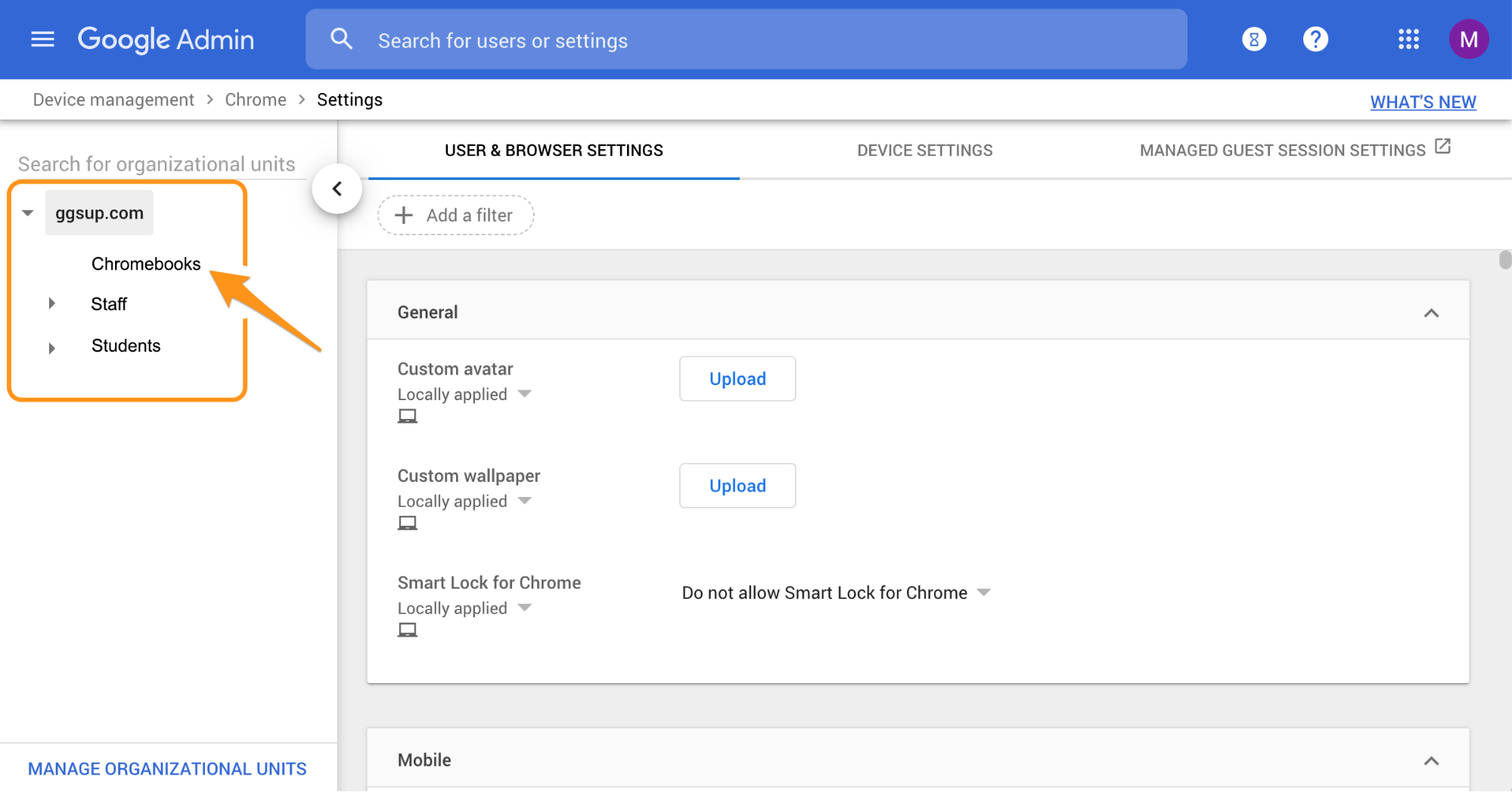
Task: Expand the Staff organizational unit
Action: pyautogui.click(x=51, y=304)
